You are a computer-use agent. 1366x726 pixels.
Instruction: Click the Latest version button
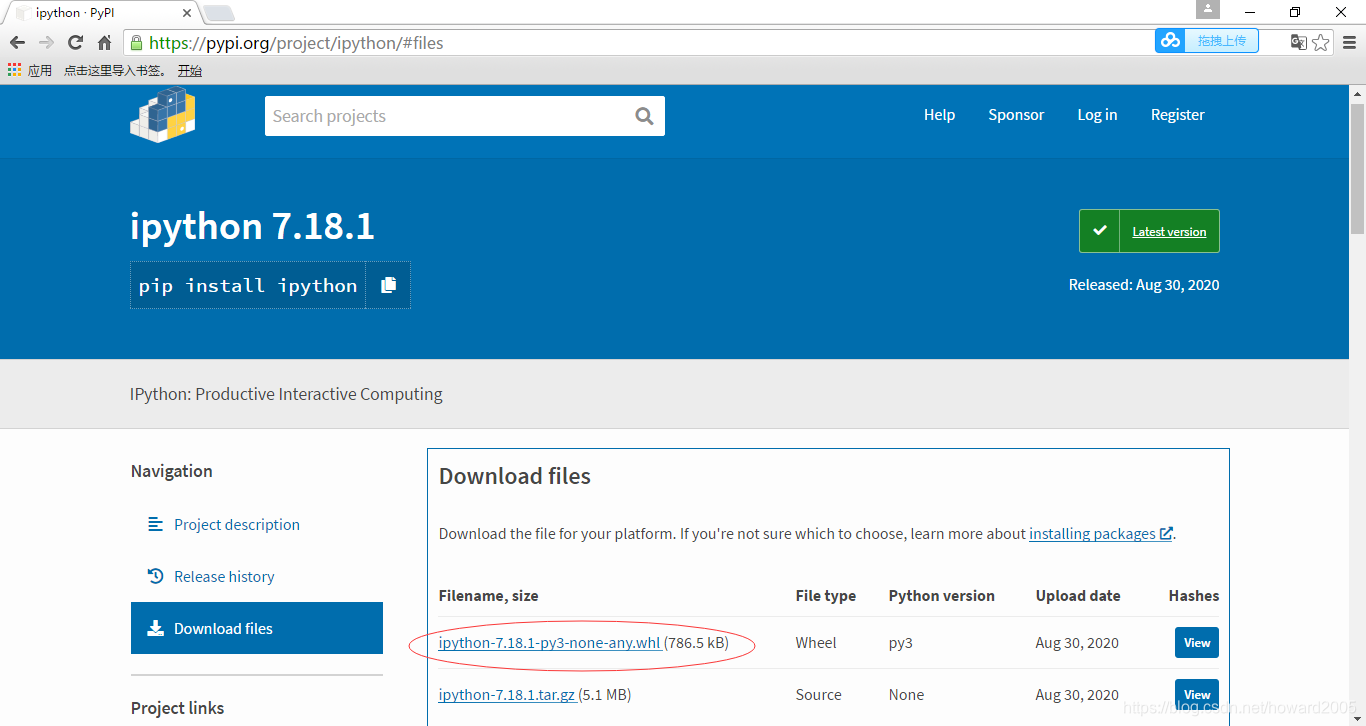(1149, 231)
